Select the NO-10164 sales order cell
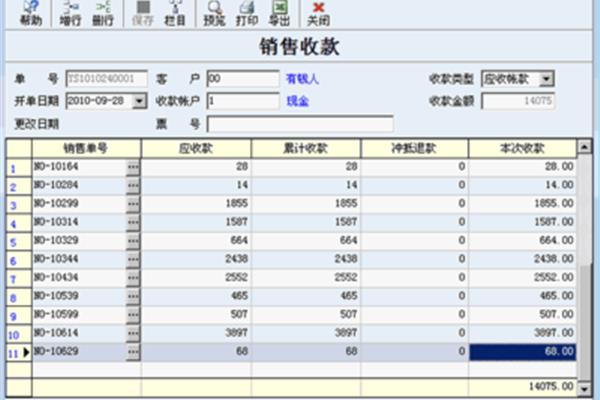600x400 pixels. [x=80, y=167]
